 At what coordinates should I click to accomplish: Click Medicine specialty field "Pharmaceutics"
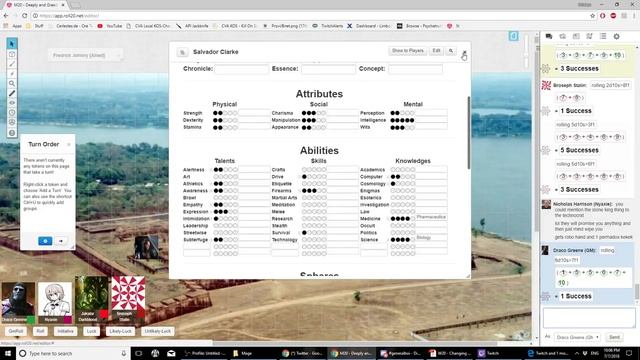click(431, 217)
